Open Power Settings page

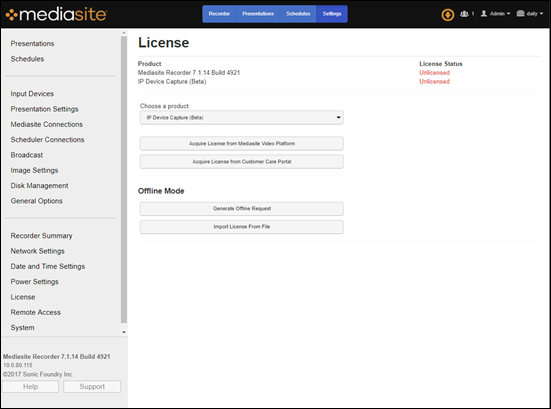[x=34, y=282]
